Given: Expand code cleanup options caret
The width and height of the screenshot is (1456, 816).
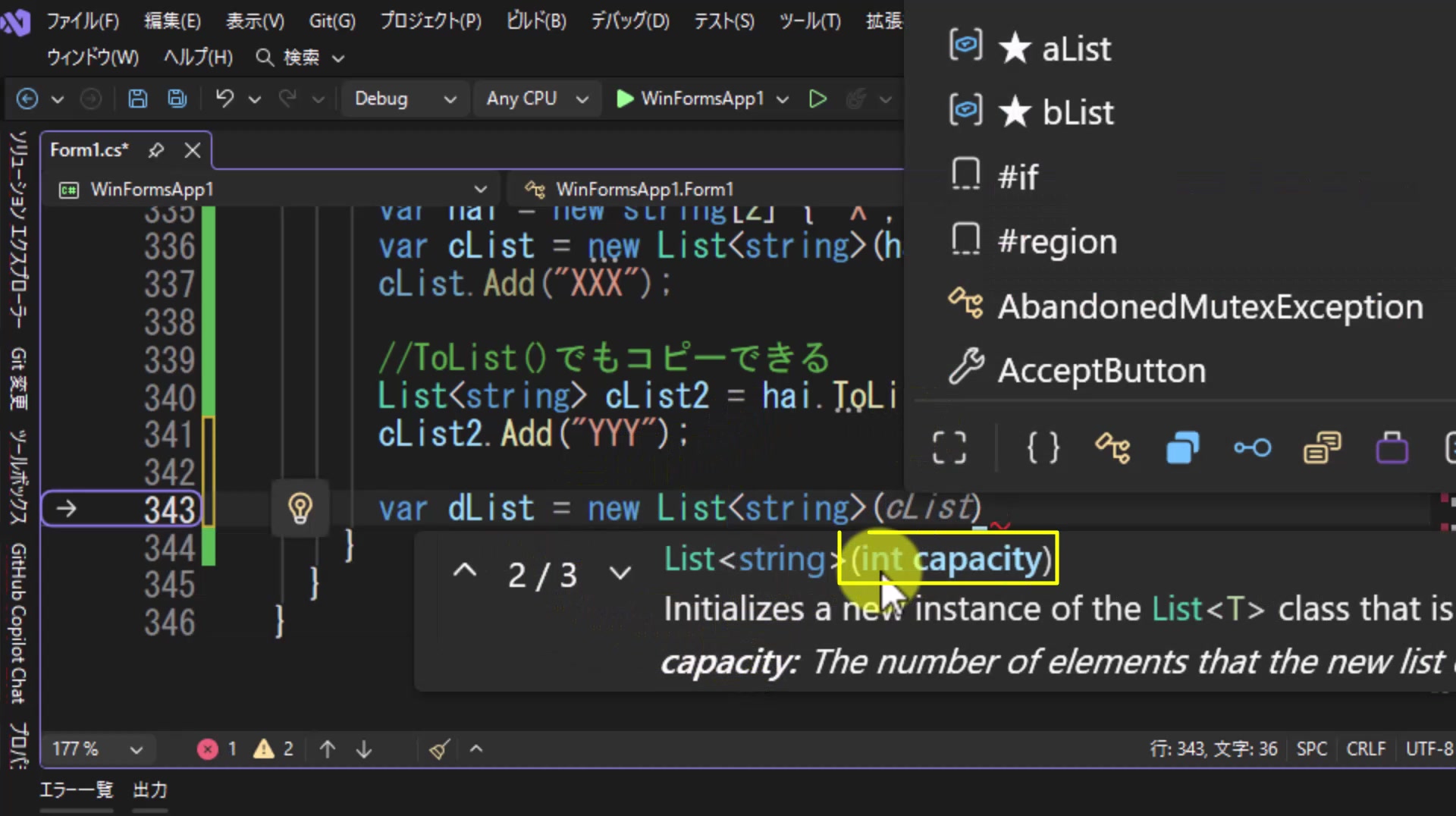Looking at the screenshot, I should point(476,749).
